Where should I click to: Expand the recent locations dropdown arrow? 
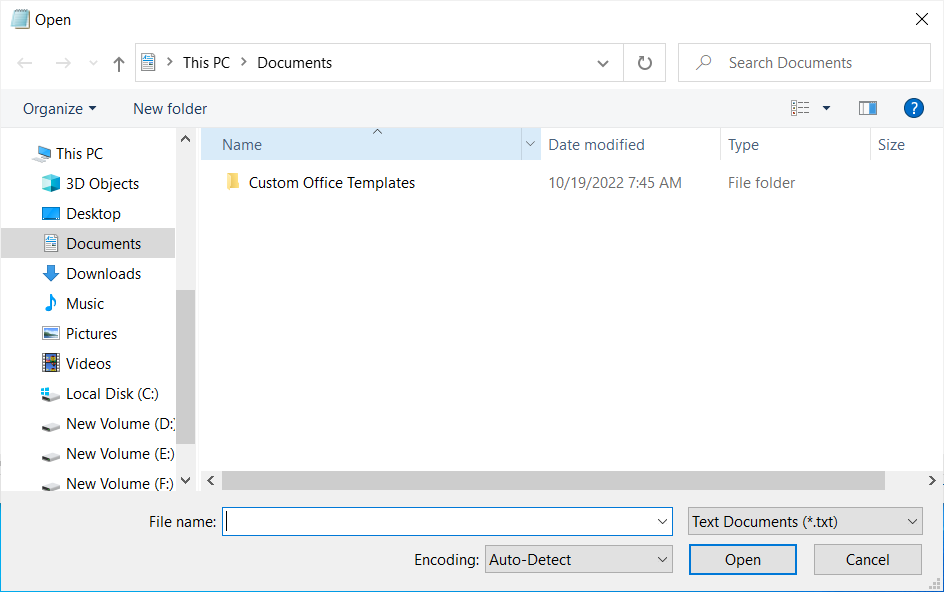point(92,63)
